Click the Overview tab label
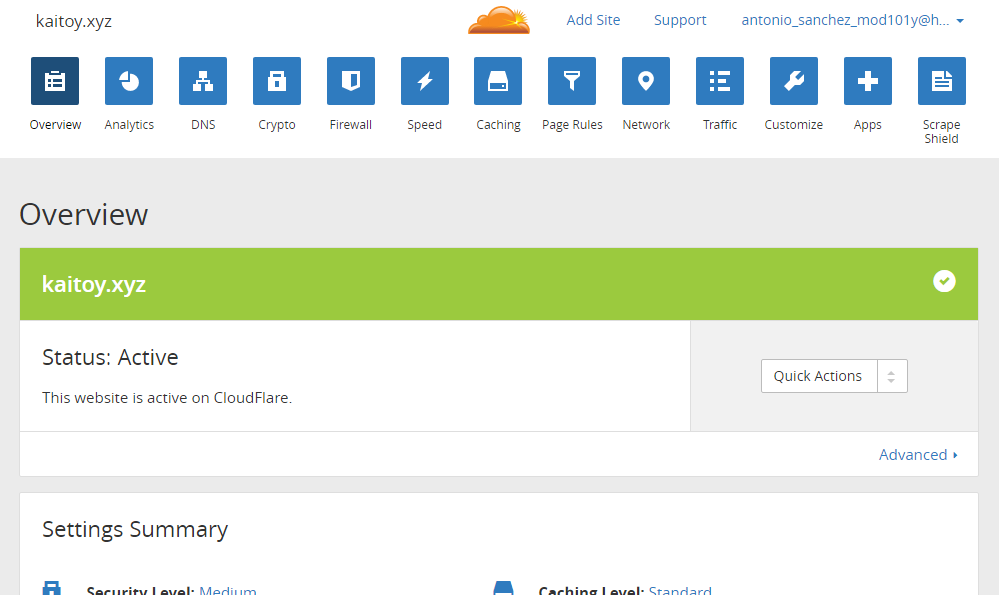The height and width of the screenshot is (595, 1000). click(55, 125)
